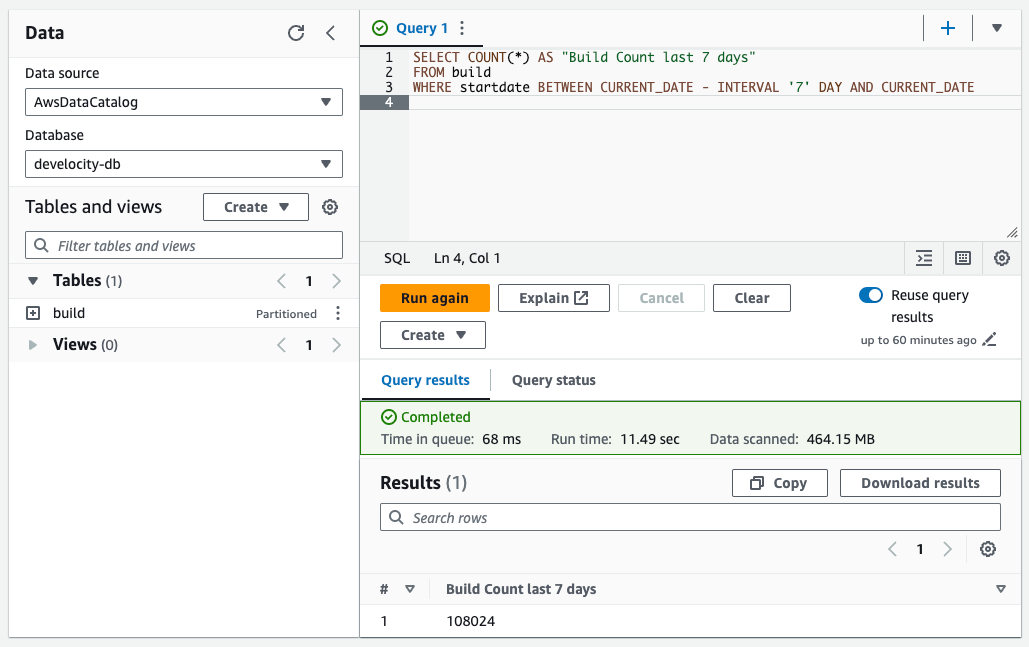Download the query results
The height and width of the screenshot is (647, 1029).
[919, 482]
